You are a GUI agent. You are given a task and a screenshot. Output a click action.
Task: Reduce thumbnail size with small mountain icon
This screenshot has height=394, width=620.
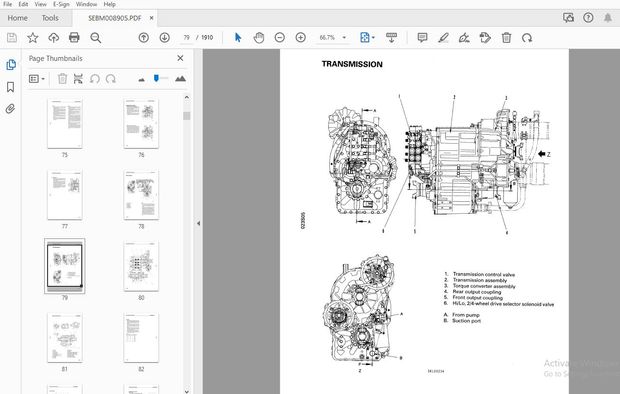tap(141, 80)
